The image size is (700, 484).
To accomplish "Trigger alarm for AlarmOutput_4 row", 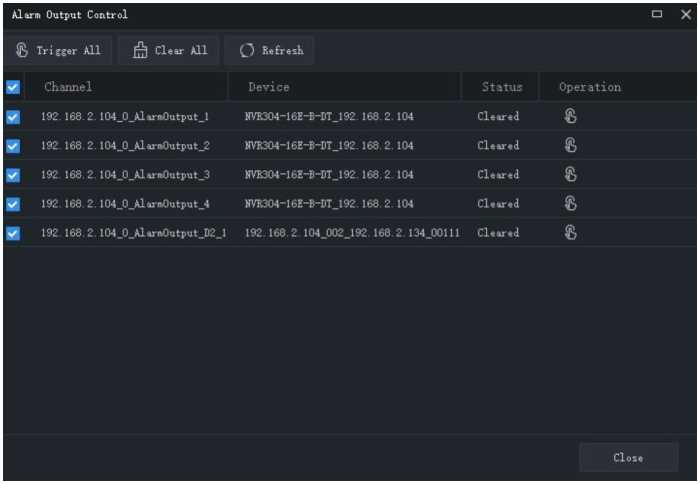I will [570, 203].
